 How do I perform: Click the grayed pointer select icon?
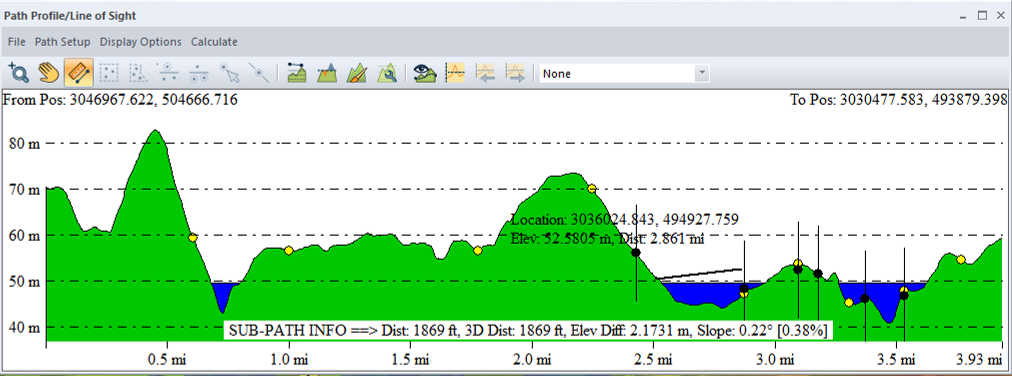229,73
